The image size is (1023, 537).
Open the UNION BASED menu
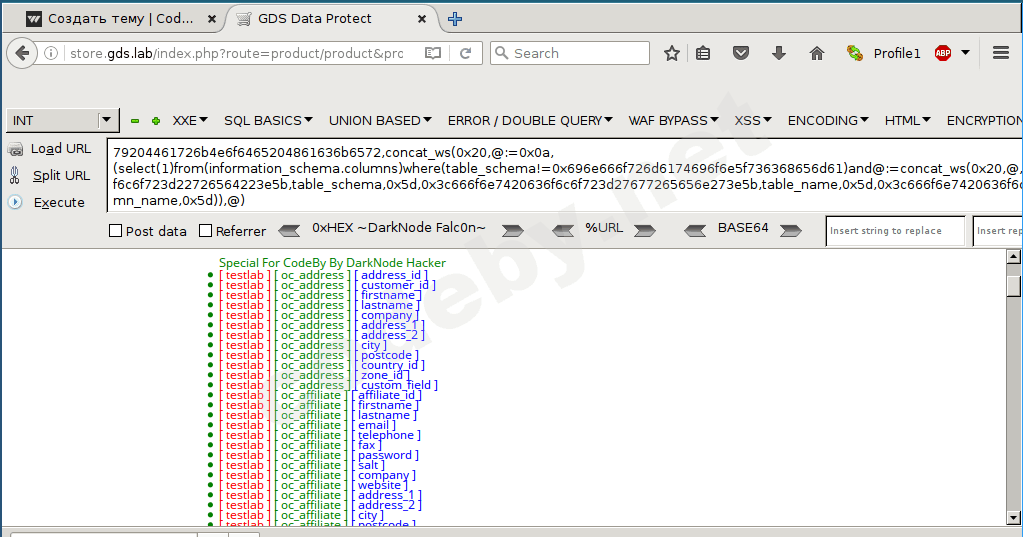click(380, 121)
